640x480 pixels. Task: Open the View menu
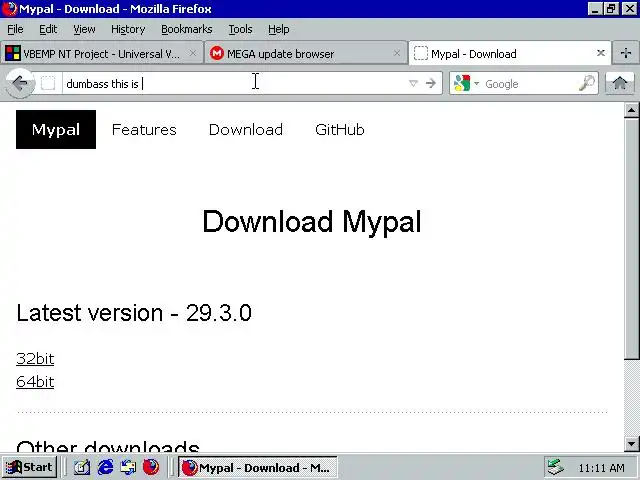point(84,29)
